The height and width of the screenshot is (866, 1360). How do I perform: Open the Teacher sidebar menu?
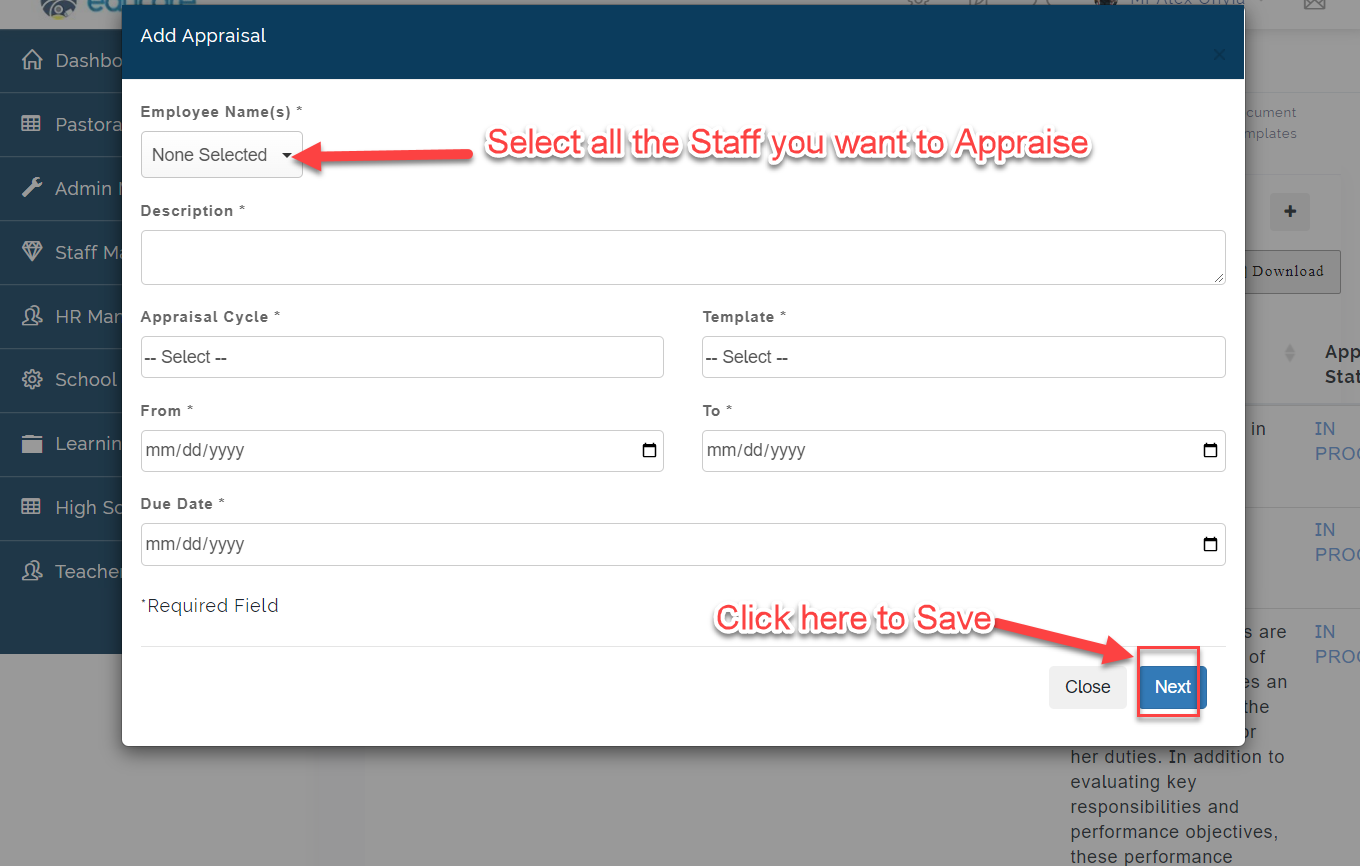pyautogui.click(x=61, y=572)
